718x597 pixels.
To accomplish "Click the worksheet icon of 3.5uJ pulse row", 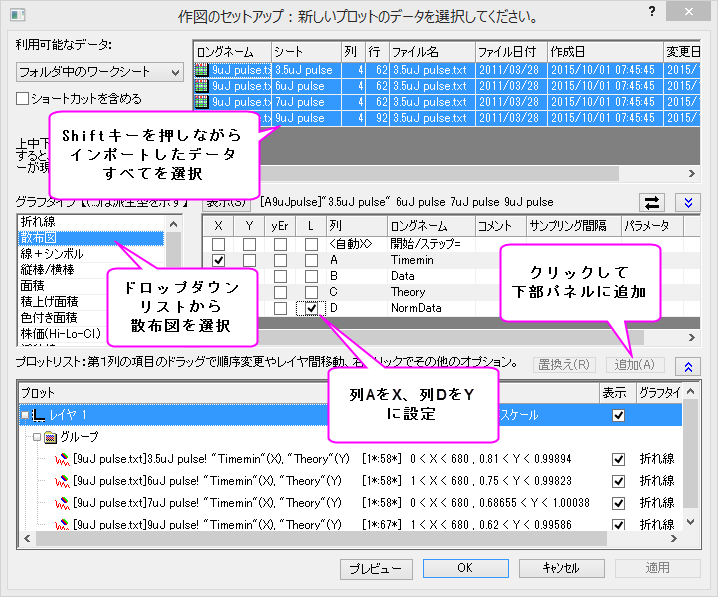I will (x=201, y=70).
